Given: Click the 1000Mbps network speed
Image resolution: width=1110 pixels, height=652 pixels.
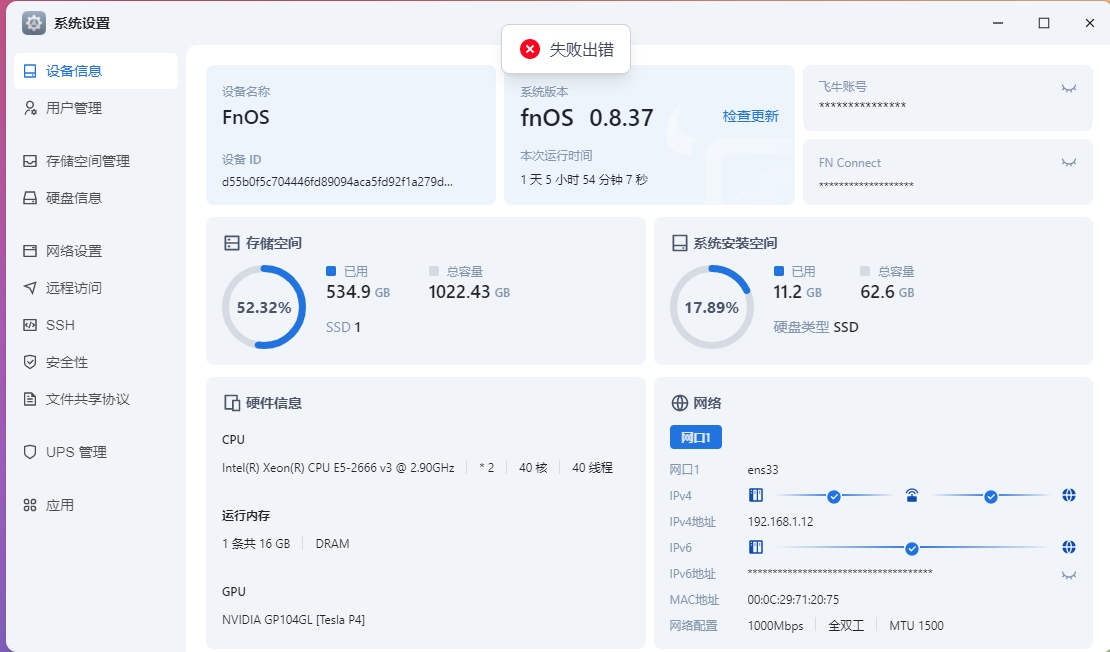Looking at the screenshot, I should tap(775, 626).
